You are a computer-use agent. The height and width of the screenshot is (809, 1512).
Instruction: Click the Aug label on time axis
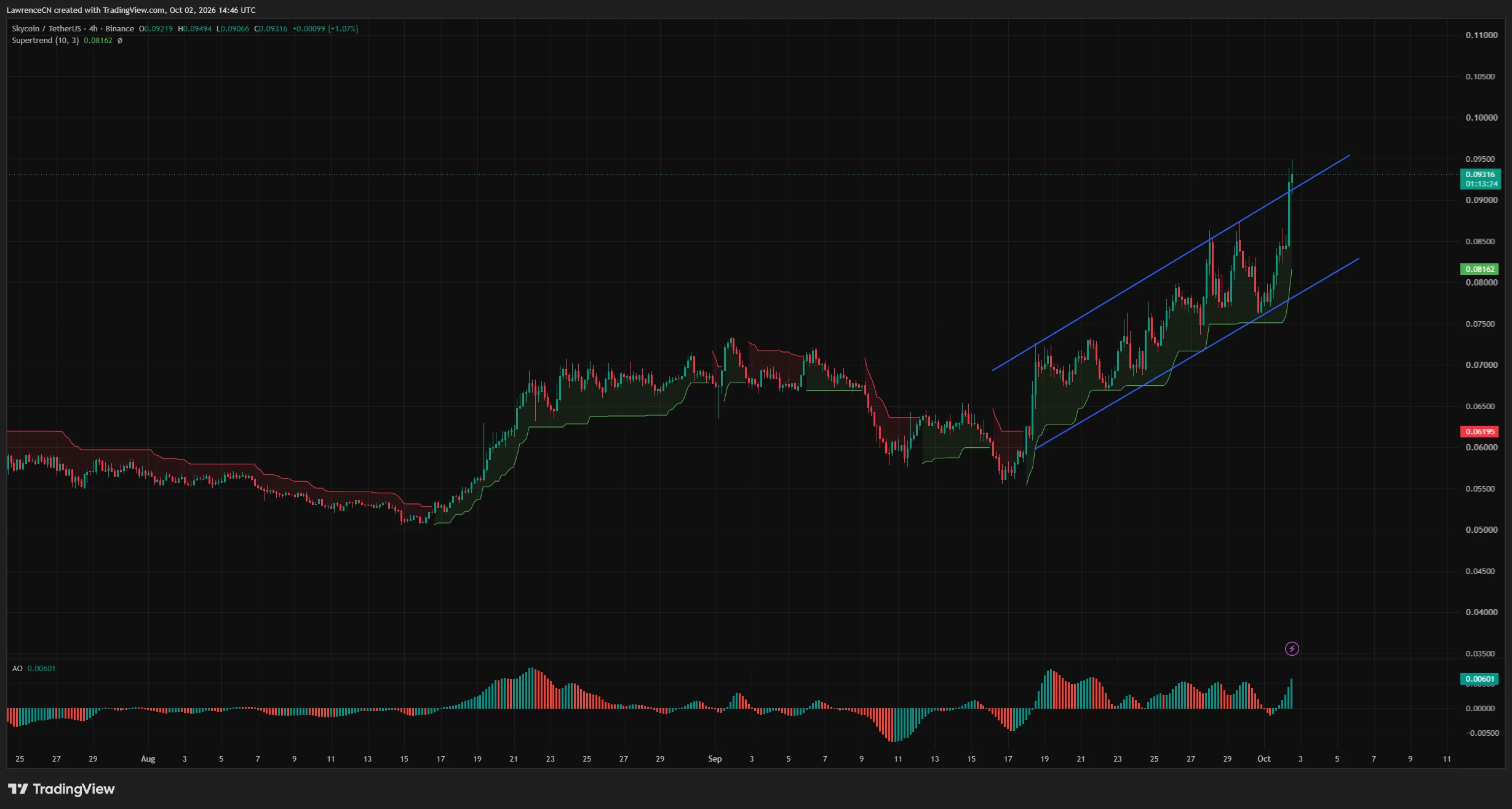[x=148, y=759]
